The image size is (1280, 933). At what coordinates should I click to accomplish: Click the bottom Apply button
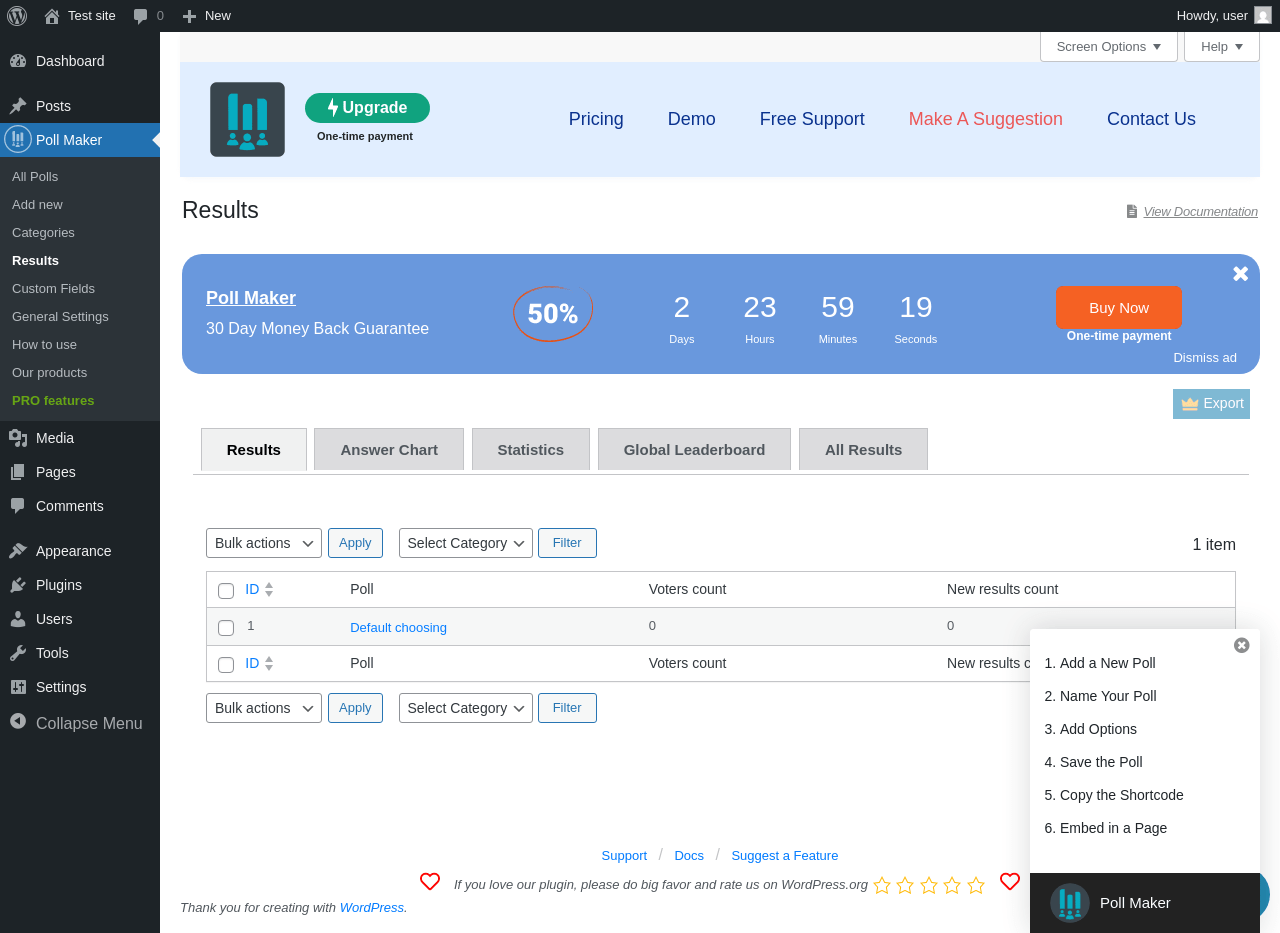click(x=355, y=708)
